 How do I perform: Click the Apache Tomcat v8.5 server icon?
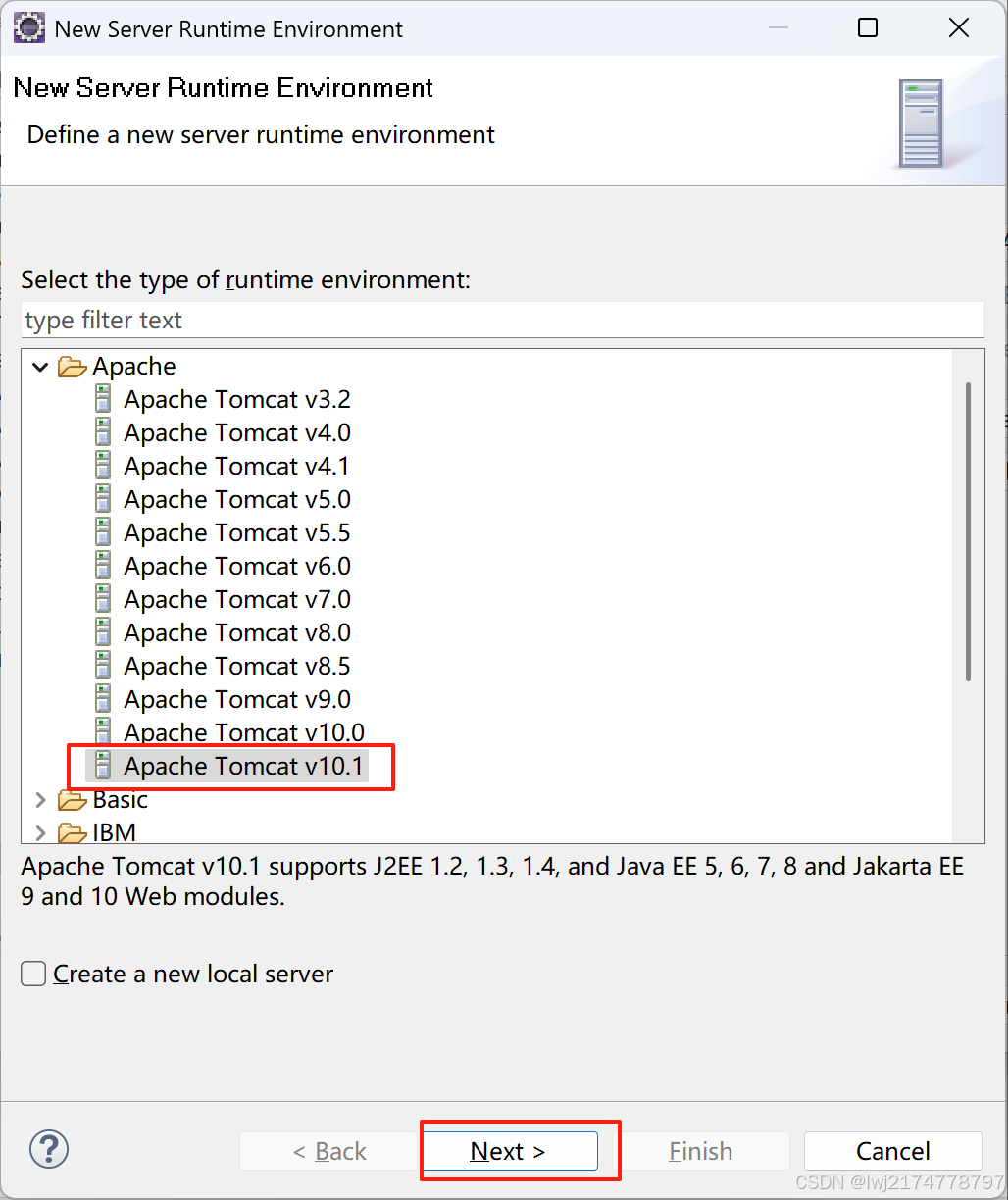coord(103,666)
